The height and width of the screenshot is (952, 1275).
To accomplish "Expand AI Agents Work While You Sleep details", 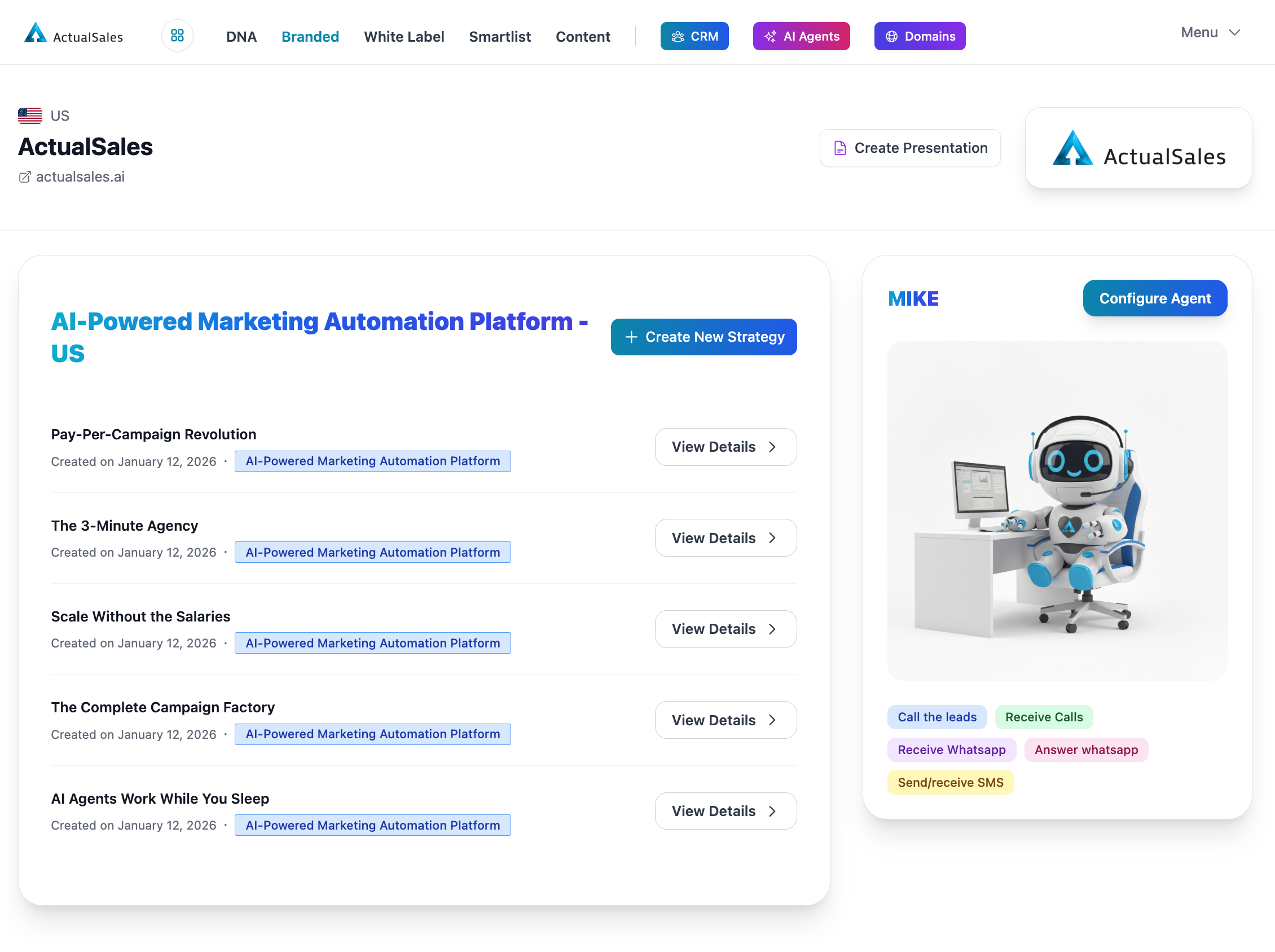I will click(x=725, y=811).
